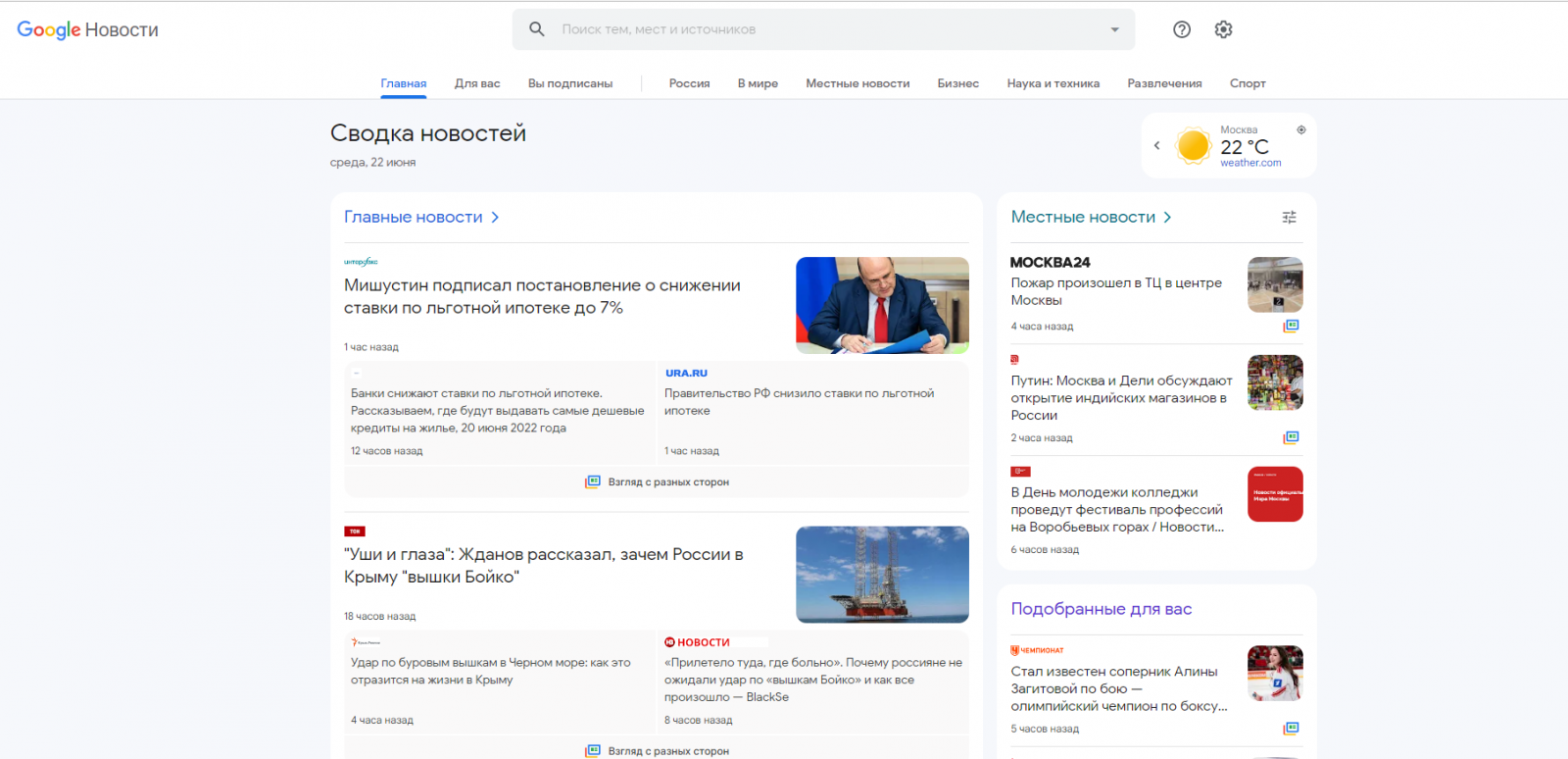The image size is (1568, 759).
Task: Click the search magnifier icon
Action: [x=536, y=29]
